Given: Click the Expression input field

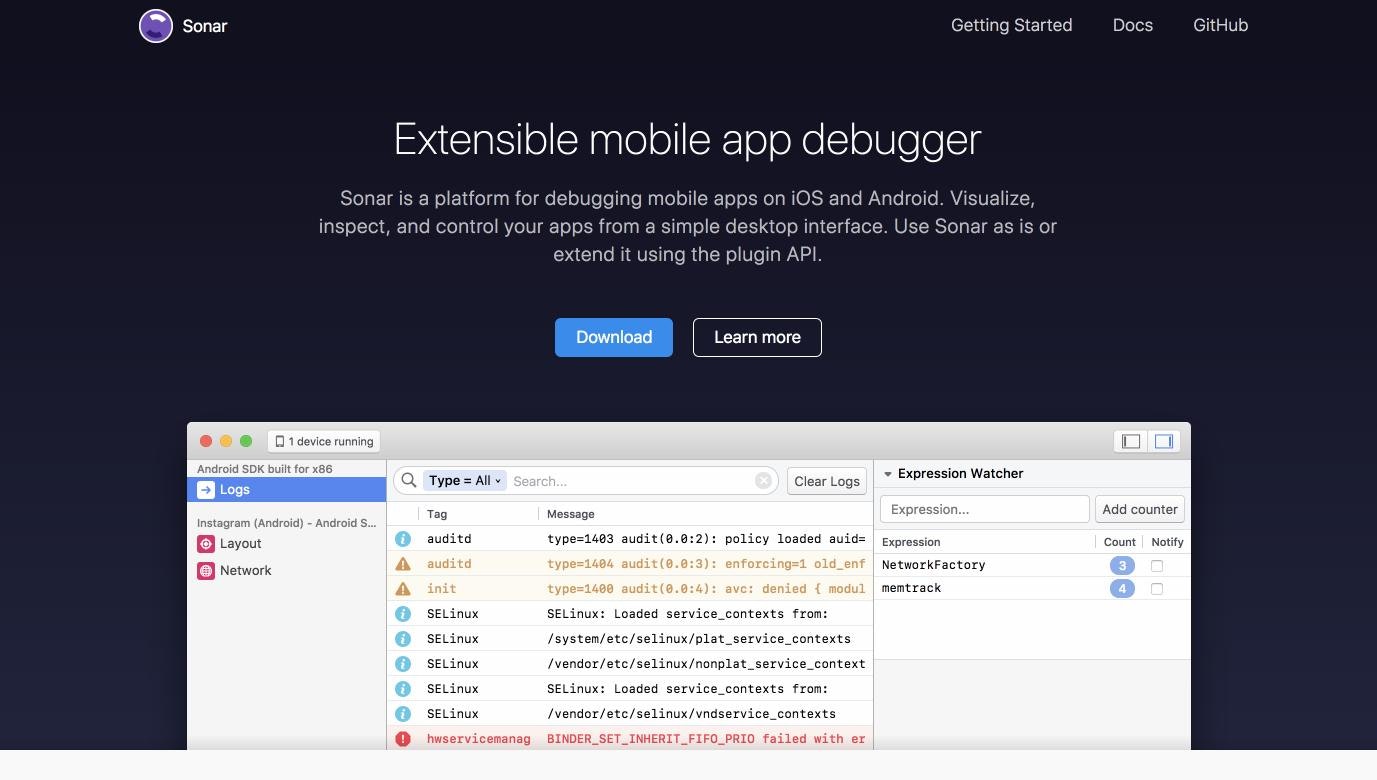Looking at the screenshot, I should [x=984, y=509].
